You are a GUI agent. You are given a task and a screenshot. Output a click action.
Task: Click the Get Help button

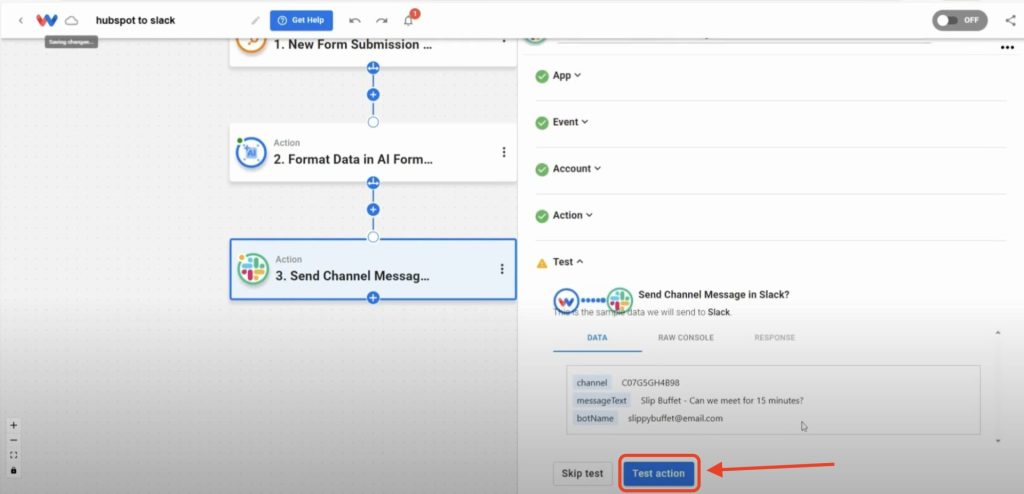coord(301,20)
